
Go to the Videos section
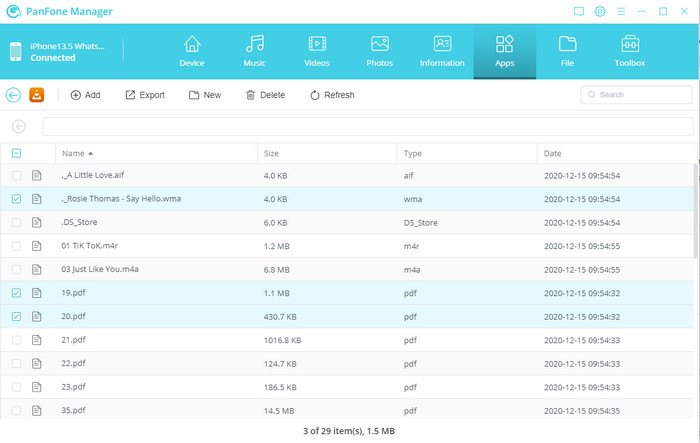coord(316,51)
